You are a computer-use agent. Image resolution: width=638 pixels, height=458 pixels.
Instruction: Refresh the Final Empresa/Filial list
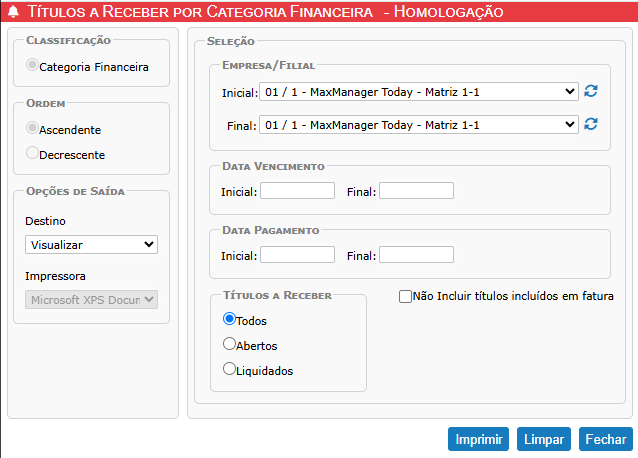[591, 125]
